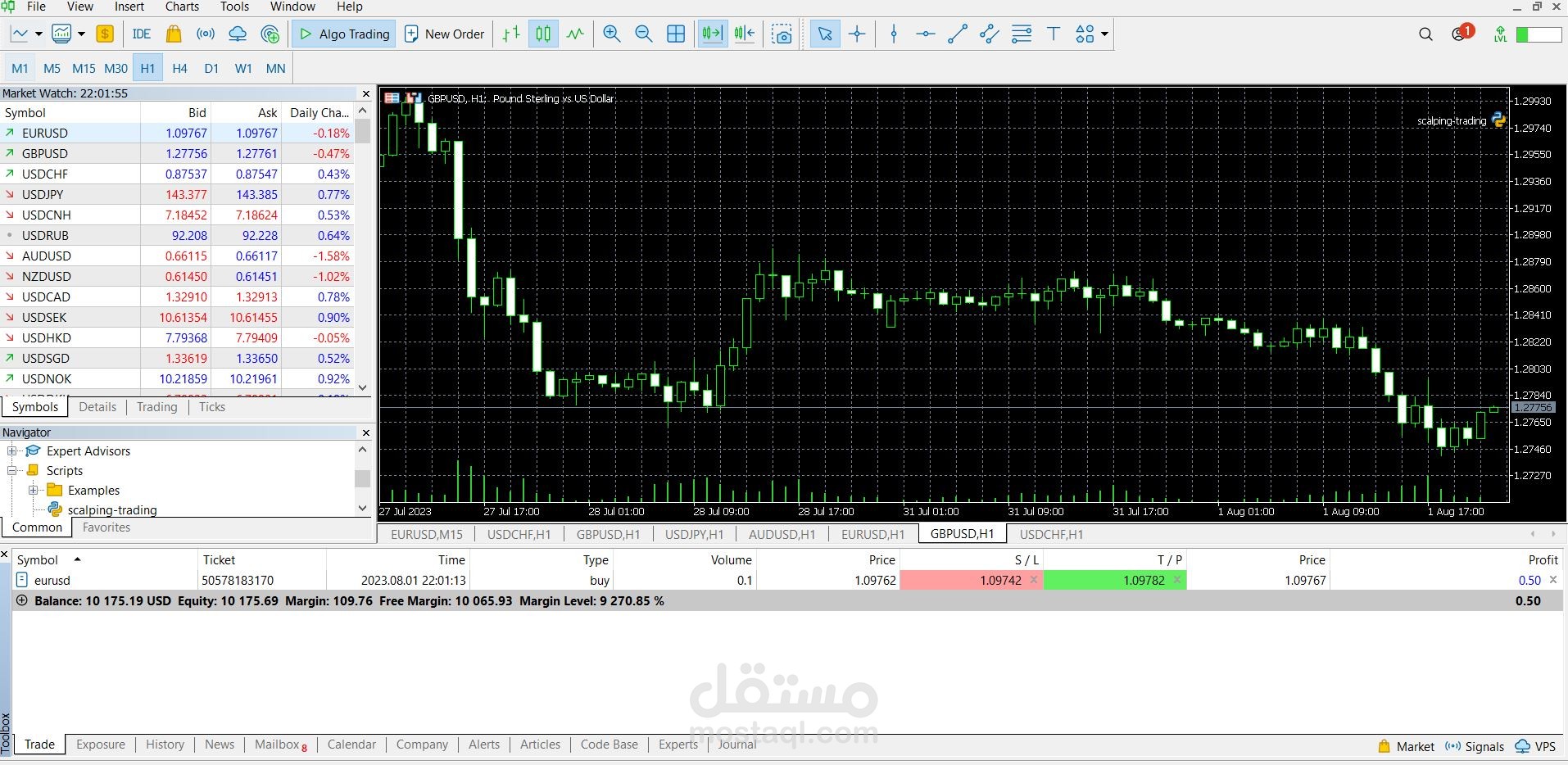Switch timeframe to W1
The width and height of the screenshot is (1568, 765).
point(243,69)
